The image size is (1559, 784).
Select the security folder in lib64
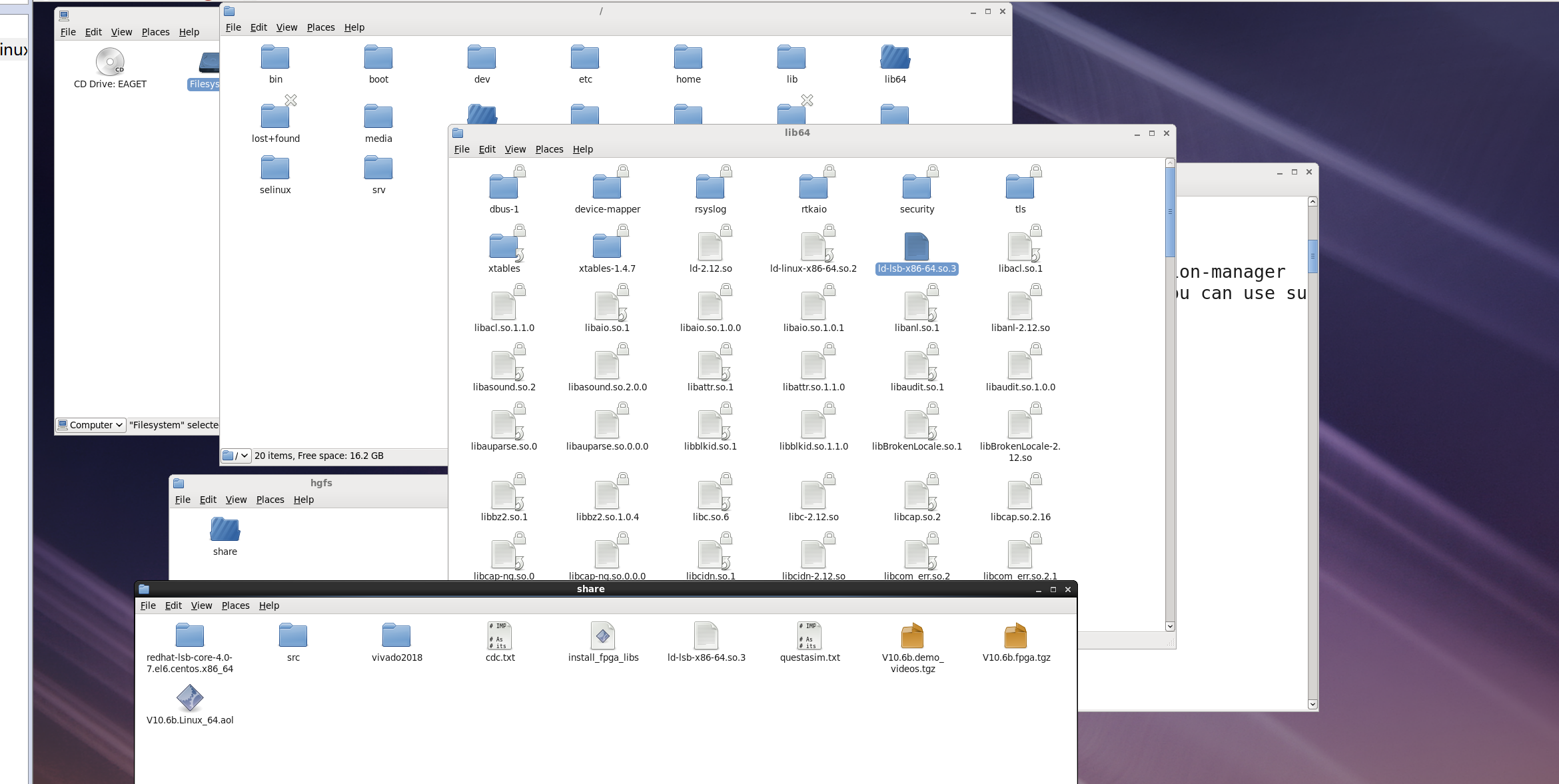click(x=916, y=188)
